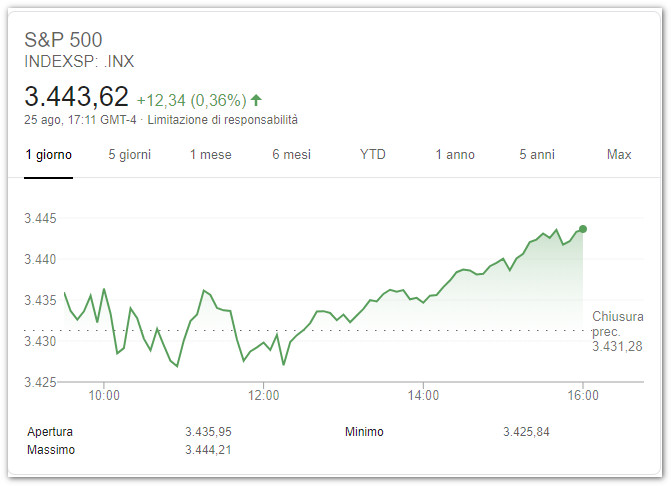671x486 pixels.
Task: Open the 'Limitazione di responsabilità' link
Action: [x=223, y=120]
